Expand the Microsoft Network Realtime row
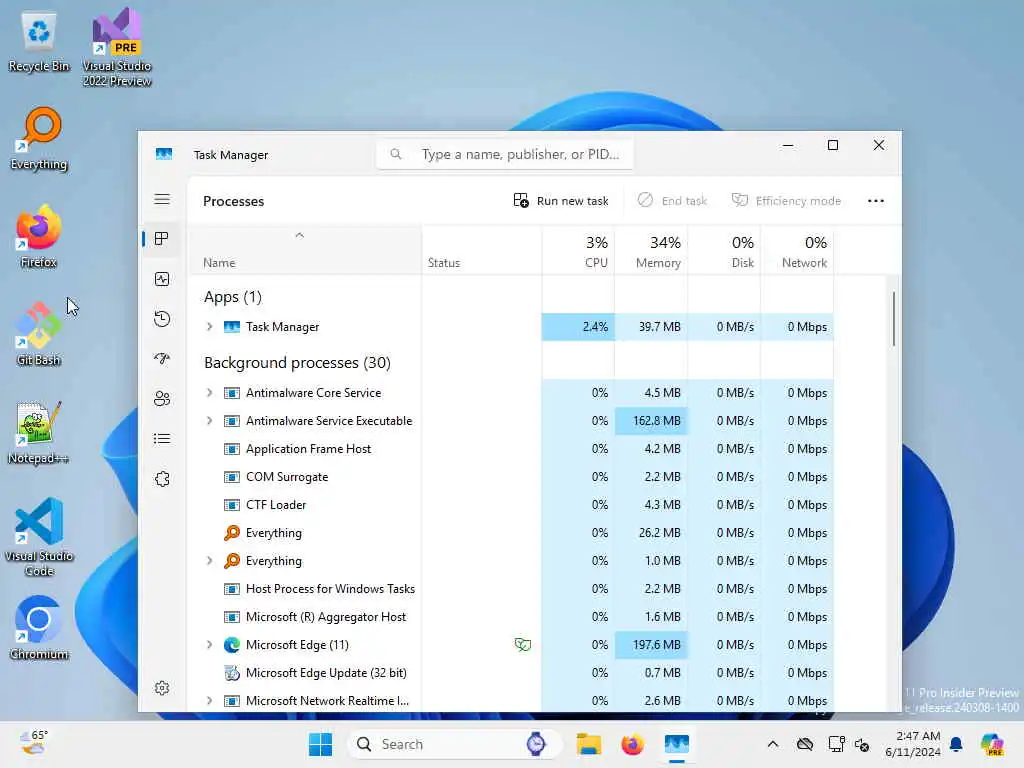Viewport: 1024px width, 768px height. point(210,701)
